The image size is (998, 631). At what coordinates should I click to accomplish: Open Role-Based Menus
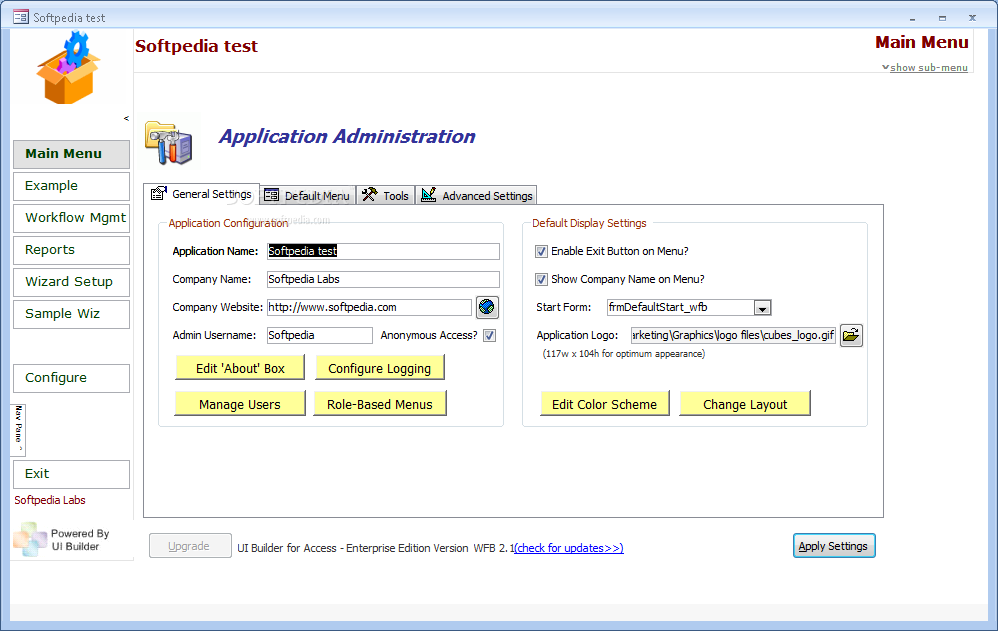coord(379,404)
